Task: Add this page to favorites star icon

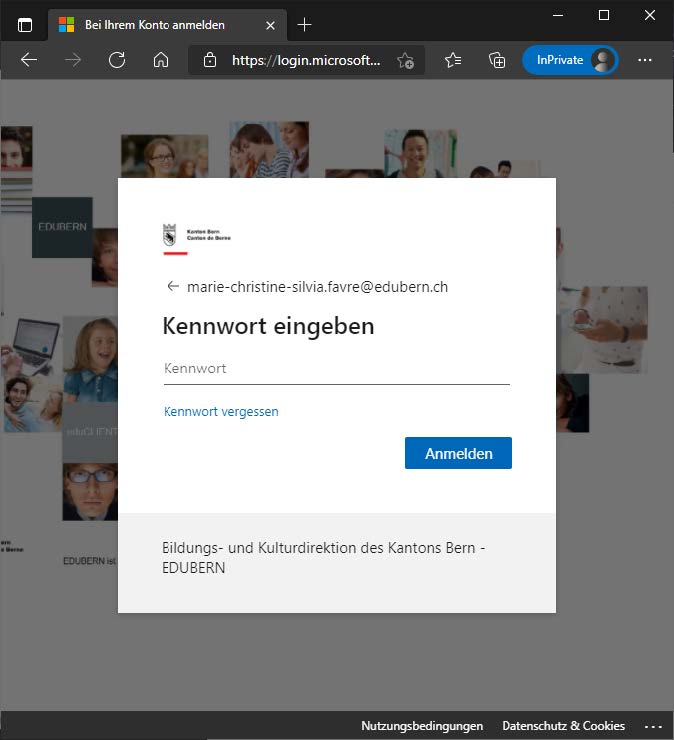Action: coord(405,60)
